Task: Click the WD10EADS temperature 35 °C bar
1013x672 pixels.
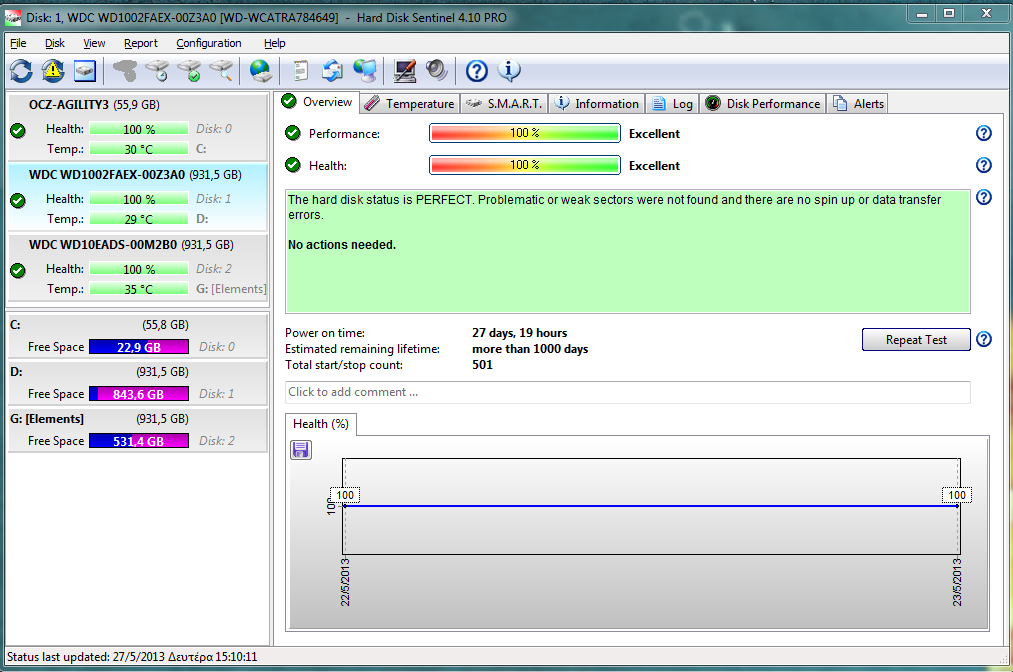Action: (x=139, y=289)
